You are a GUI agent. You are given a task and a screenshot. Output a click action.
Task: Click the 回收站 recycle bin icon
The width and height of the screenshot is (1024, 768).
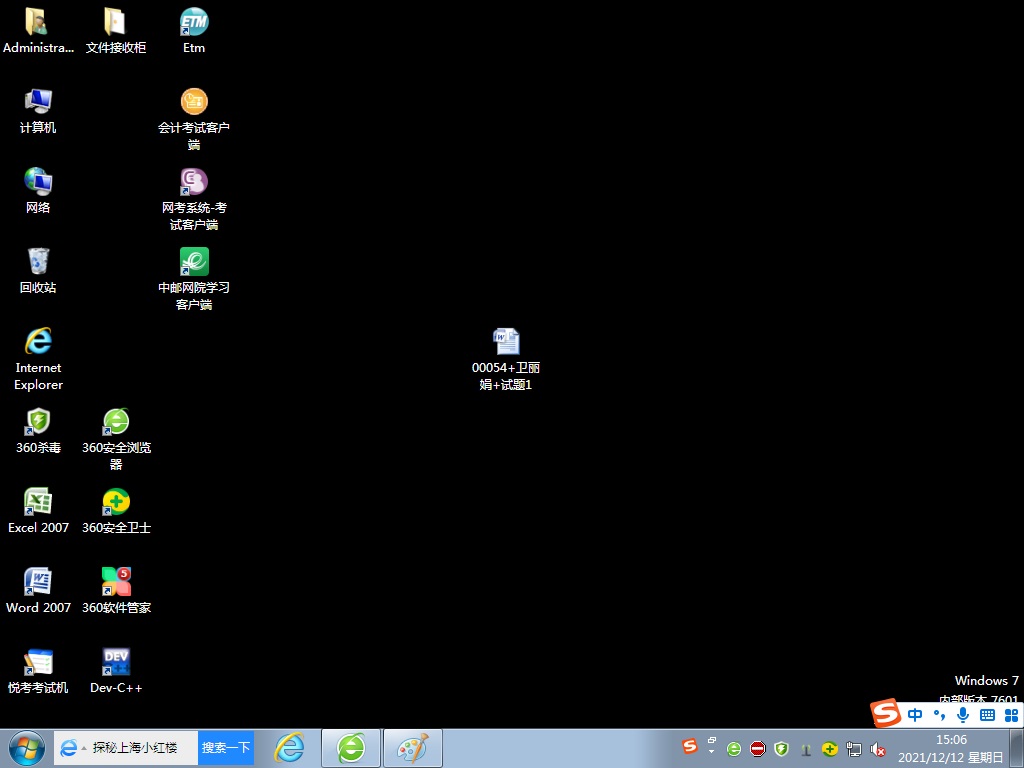point(38,263)
